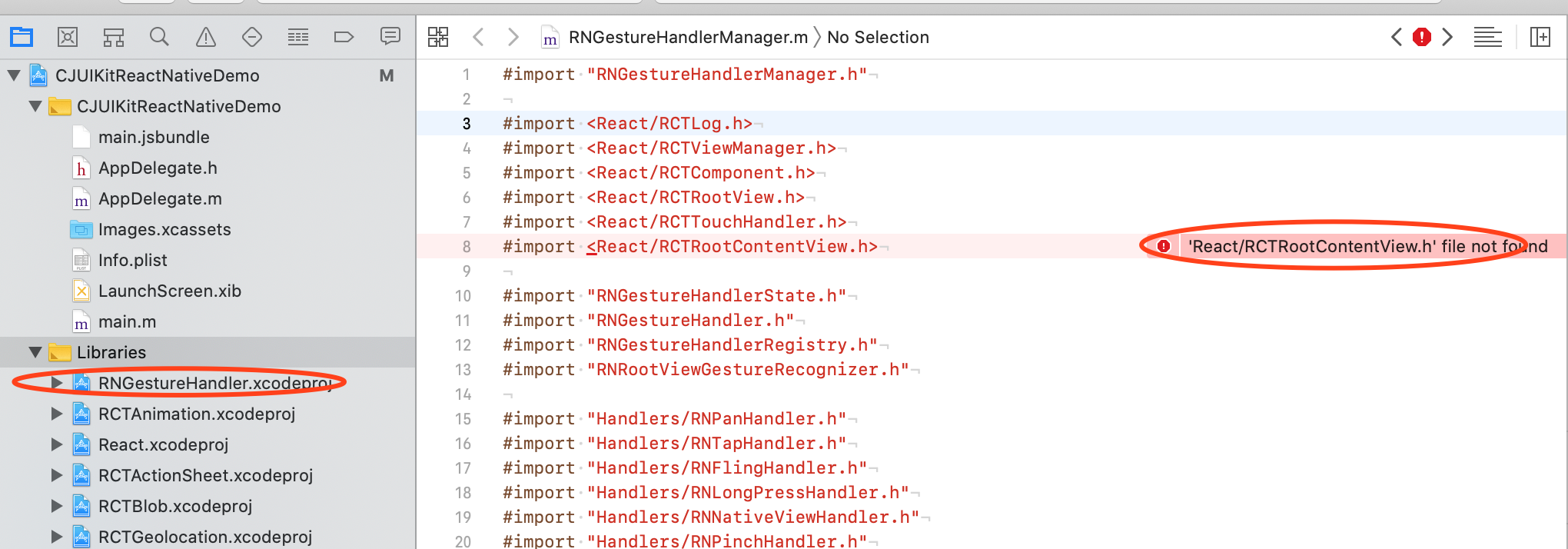Show the Breakpoint navigator
Screen dimensions: 1568x549
pyautogui.click(x=344, y=36)
